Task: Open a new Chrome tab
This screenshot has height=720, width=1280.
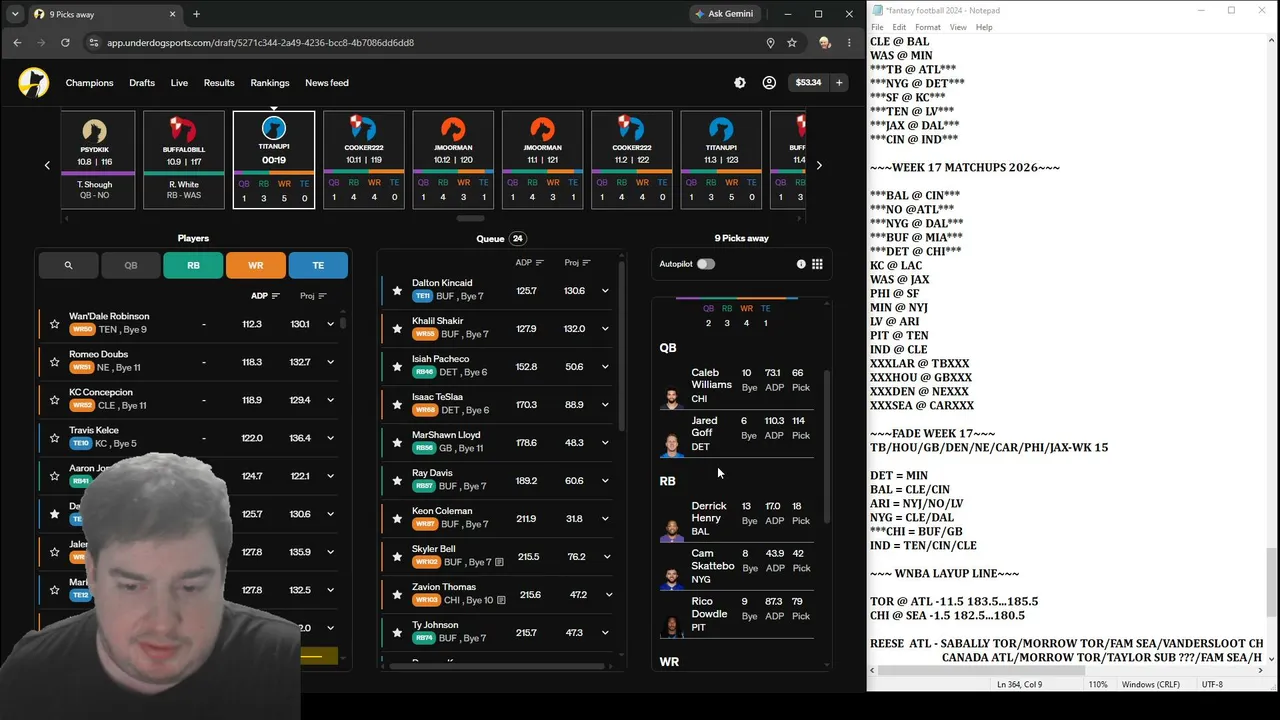Action: [x=196, y=14]
